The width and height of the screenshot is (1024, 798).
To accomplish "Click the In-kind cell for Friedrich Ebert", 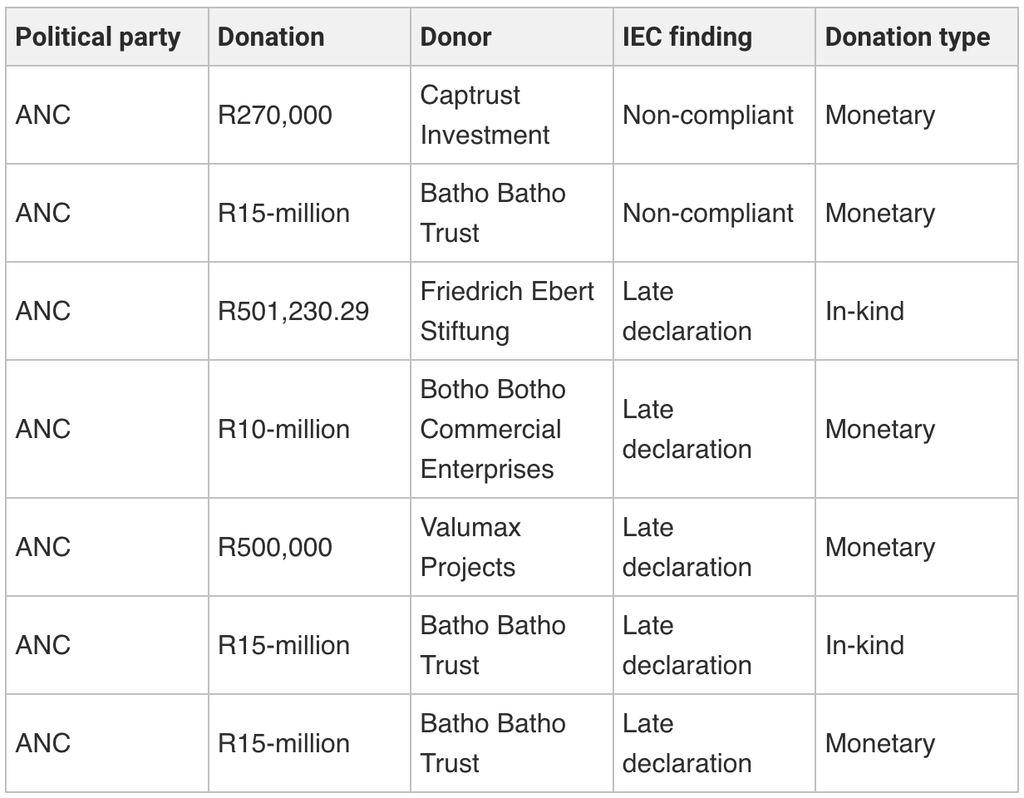I will tap(917, 311).
